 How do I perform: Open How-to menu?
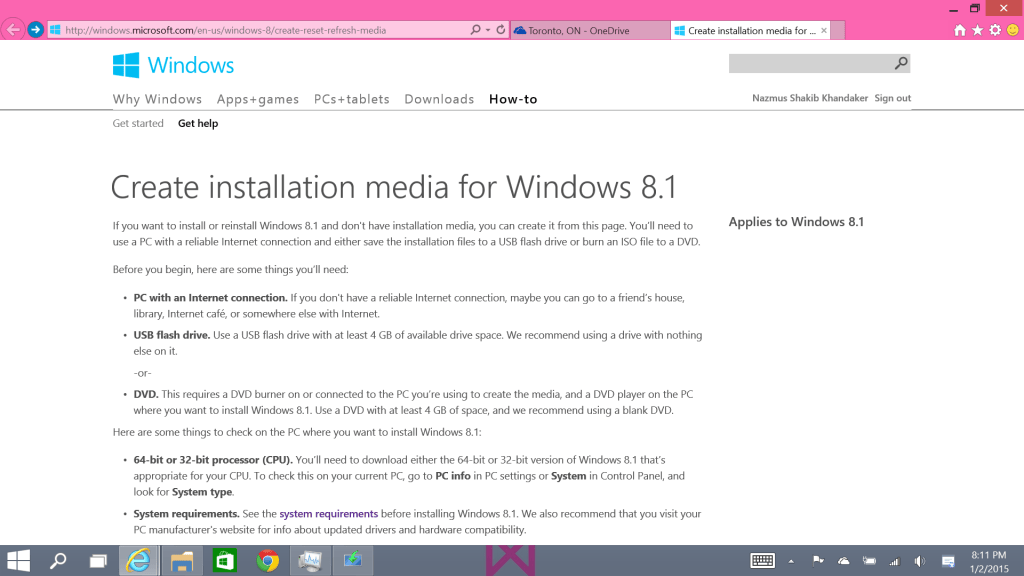(513, 99)
